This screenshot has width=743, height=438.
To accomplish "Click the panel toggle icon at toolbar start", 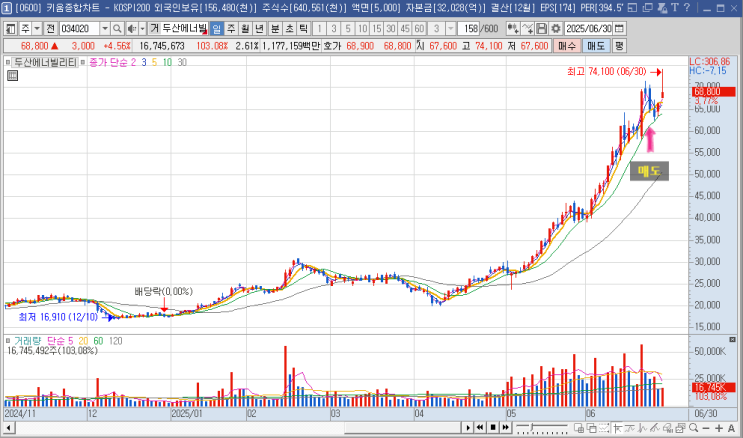I will [x=10, y=29].
